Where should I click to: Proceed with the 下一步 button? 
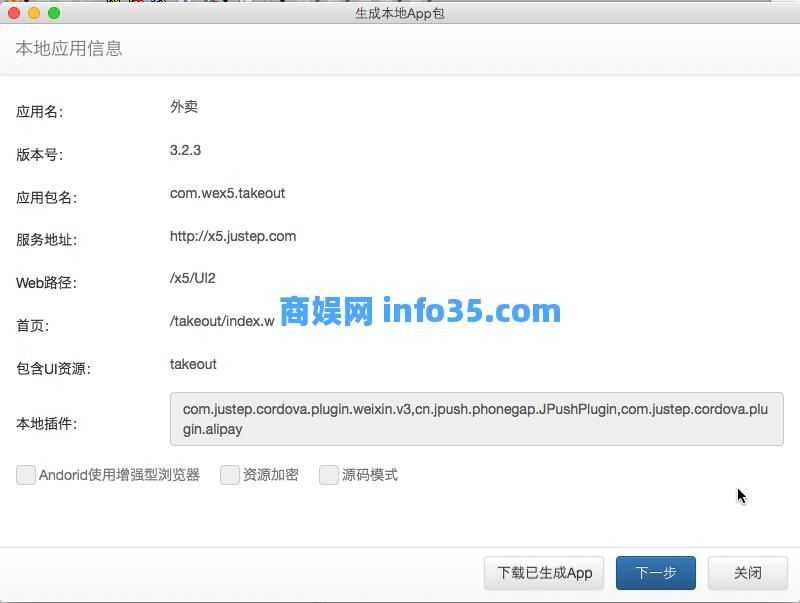pyautogui.click(x=656, y=573)
